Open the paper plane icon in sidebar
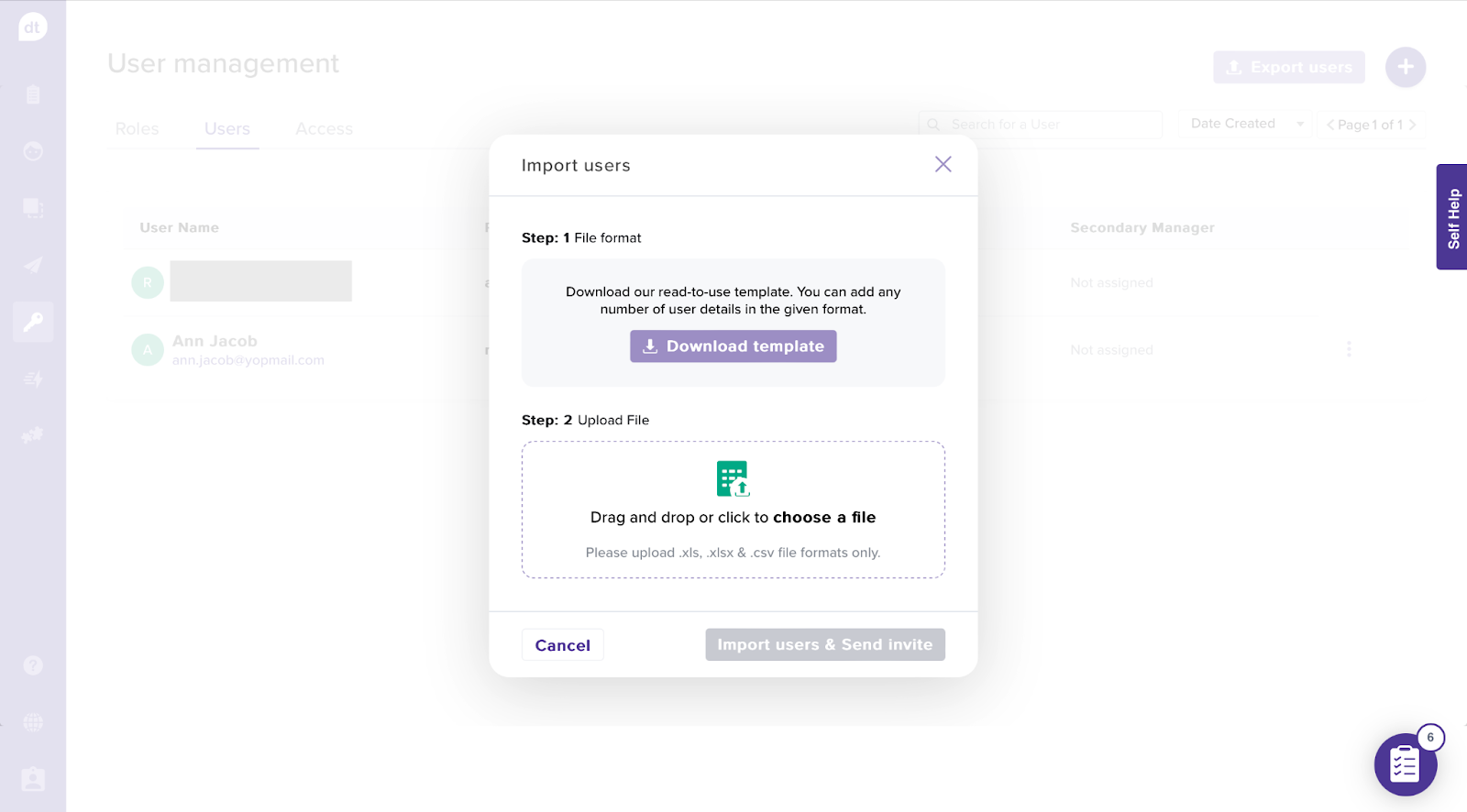Viewport: 1467px width, 812px height. pos(33,265)
